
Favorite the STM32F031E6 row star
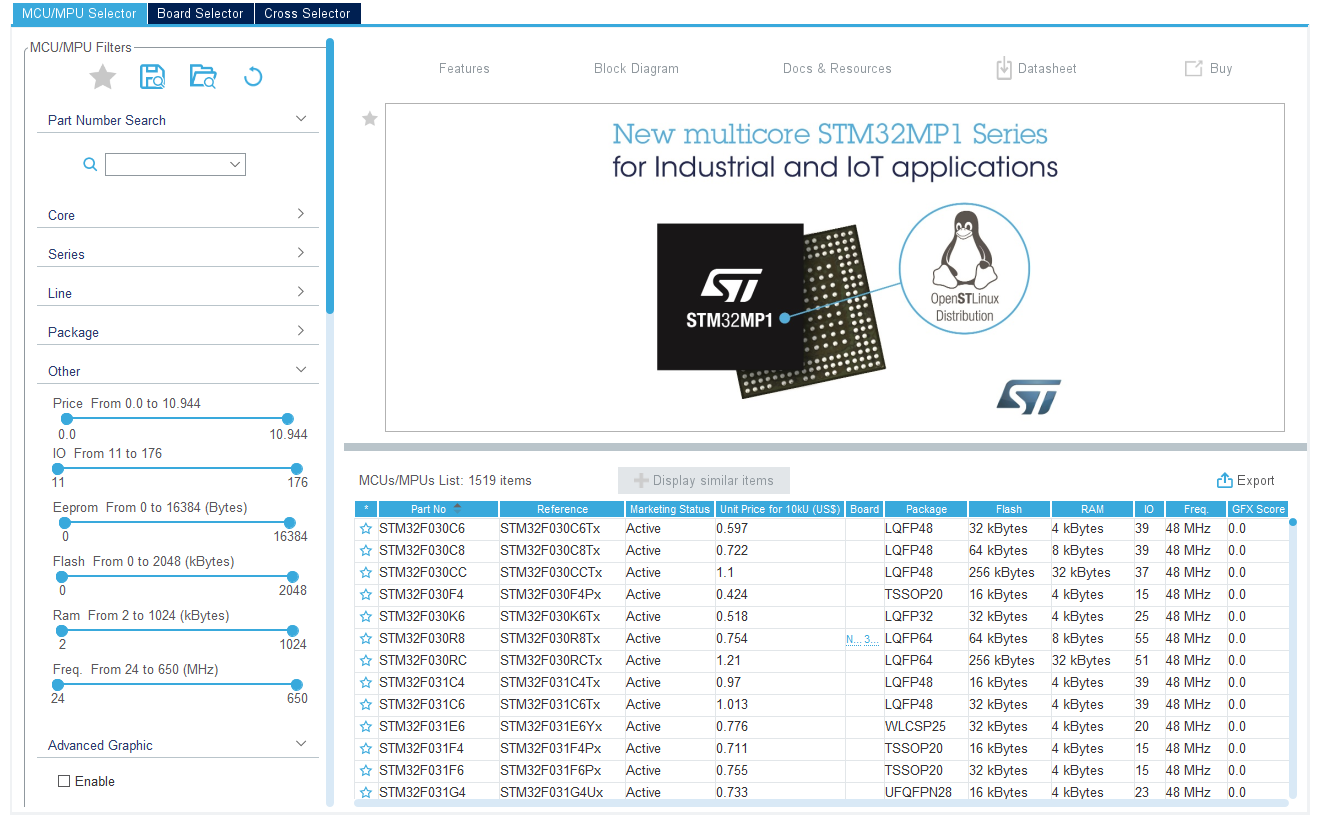[x=366, y=727]
